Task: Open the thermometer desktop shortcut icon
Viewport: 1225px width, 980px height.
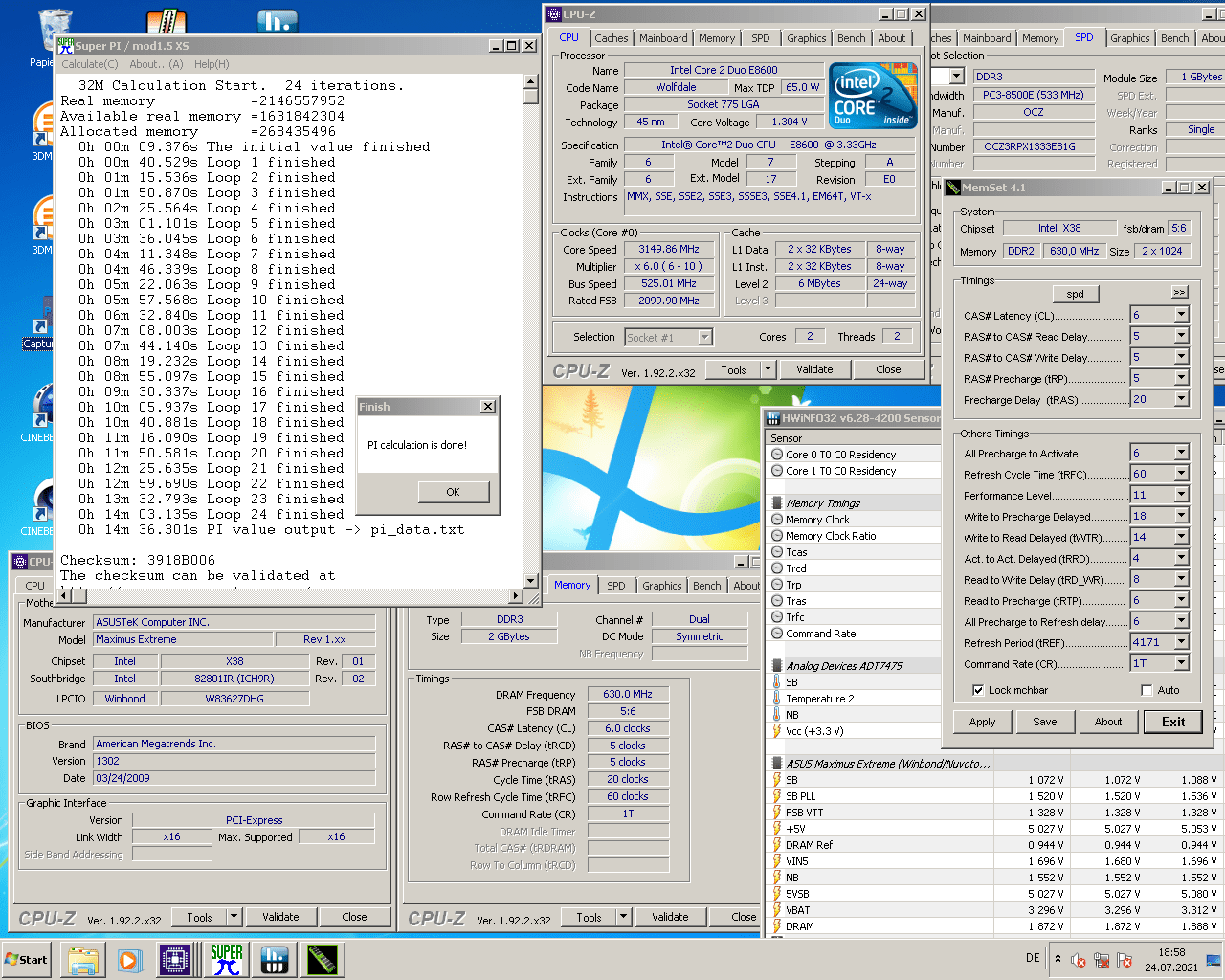Action: point(167,23)
